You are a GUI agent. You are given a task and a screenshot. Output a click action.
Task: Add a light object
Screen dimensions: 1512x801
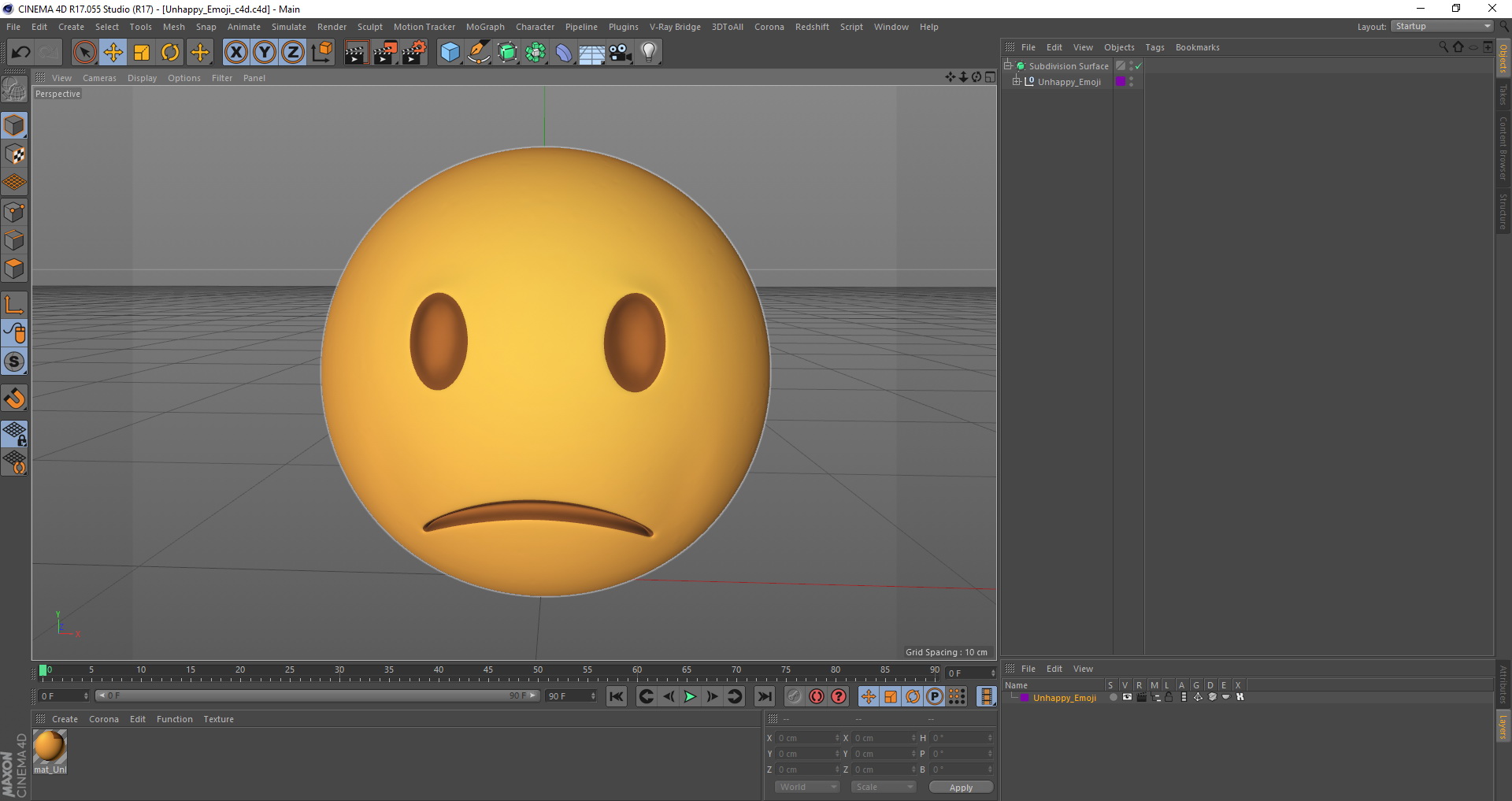(x=649, y=53)
